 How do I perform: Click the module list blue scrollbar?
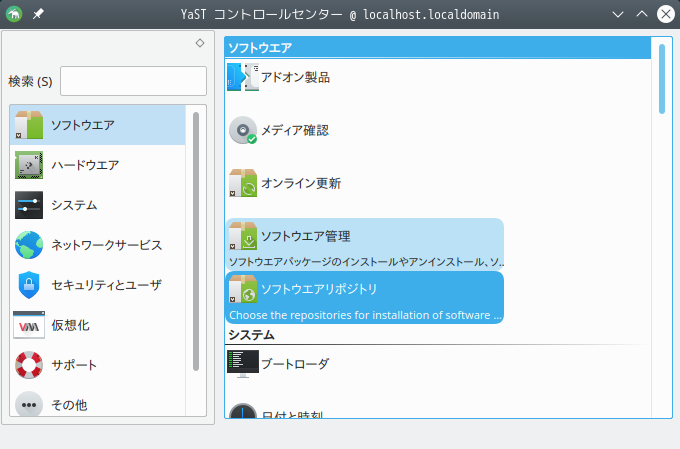[x=662, y=79]
